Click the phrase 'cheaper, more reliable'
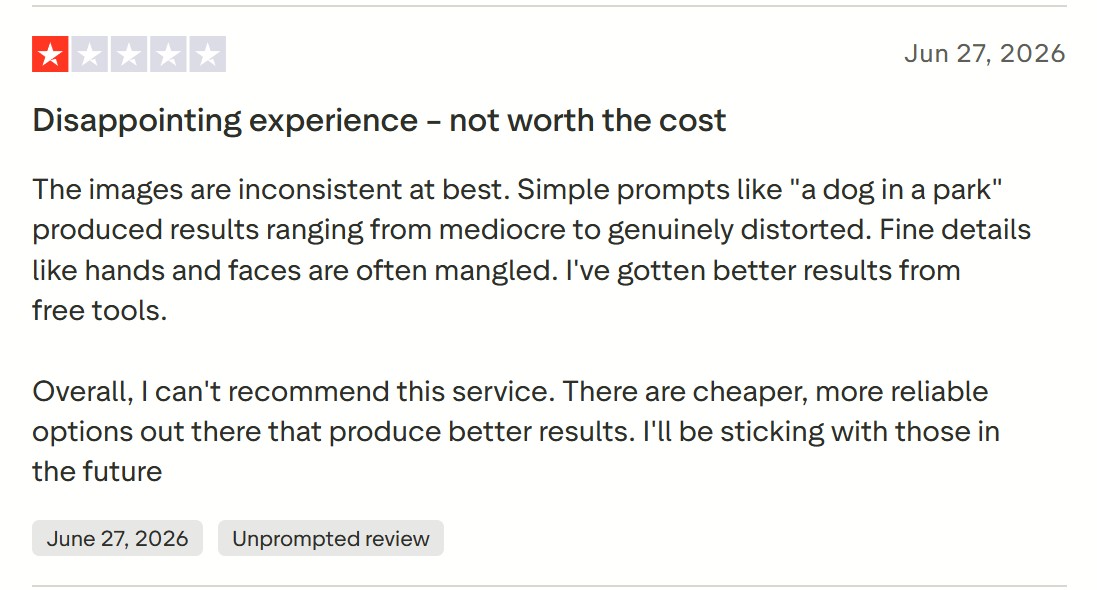This screenshot has width=1097, height=590. coord(840,391)
